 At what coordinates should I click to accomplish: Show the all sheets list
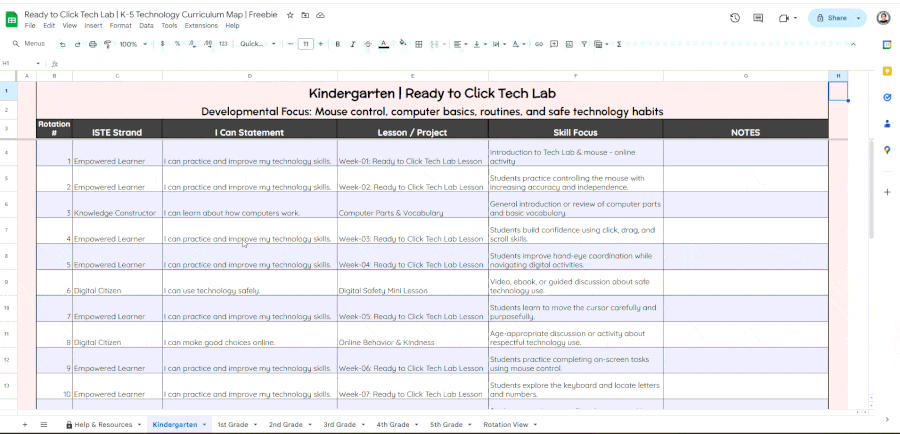44,425
